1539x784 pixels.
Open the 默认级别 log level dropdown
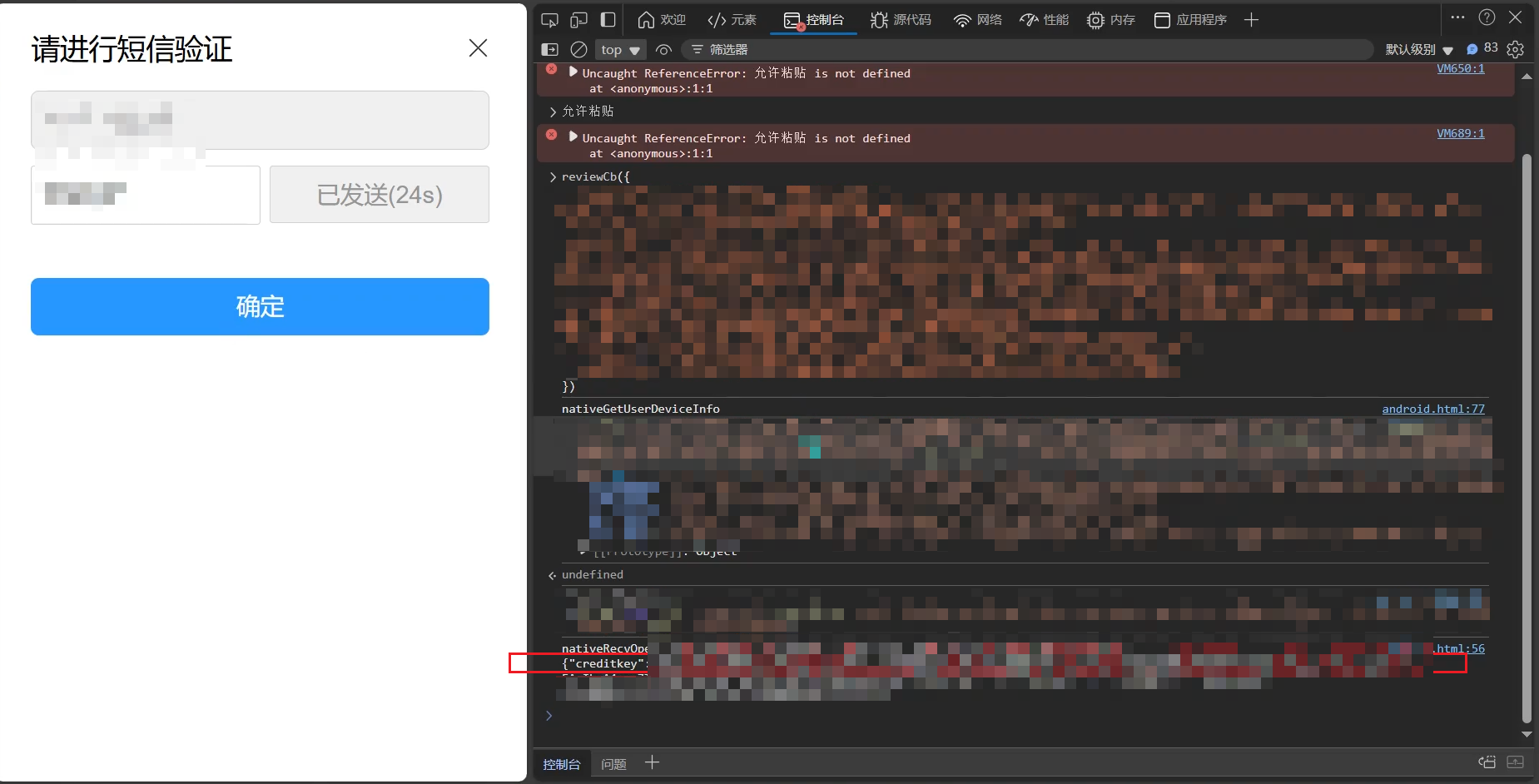click(1418, 50)
